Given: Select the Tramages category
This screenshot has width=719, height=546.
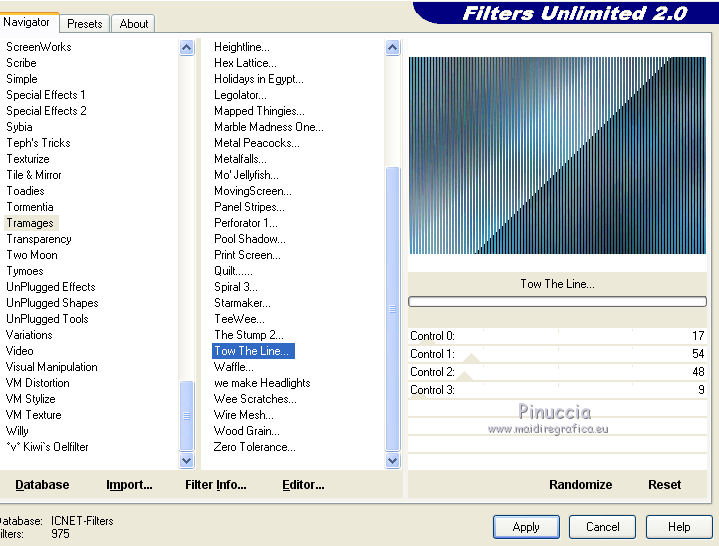Looking at the screenshot, I should click(x=30, y=223).
